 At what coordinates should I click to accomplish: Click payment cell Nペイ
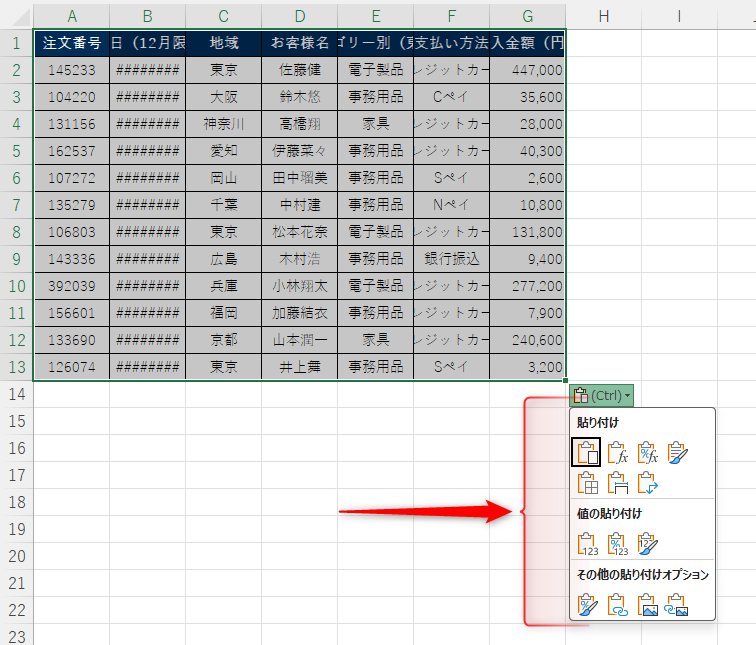451,205
